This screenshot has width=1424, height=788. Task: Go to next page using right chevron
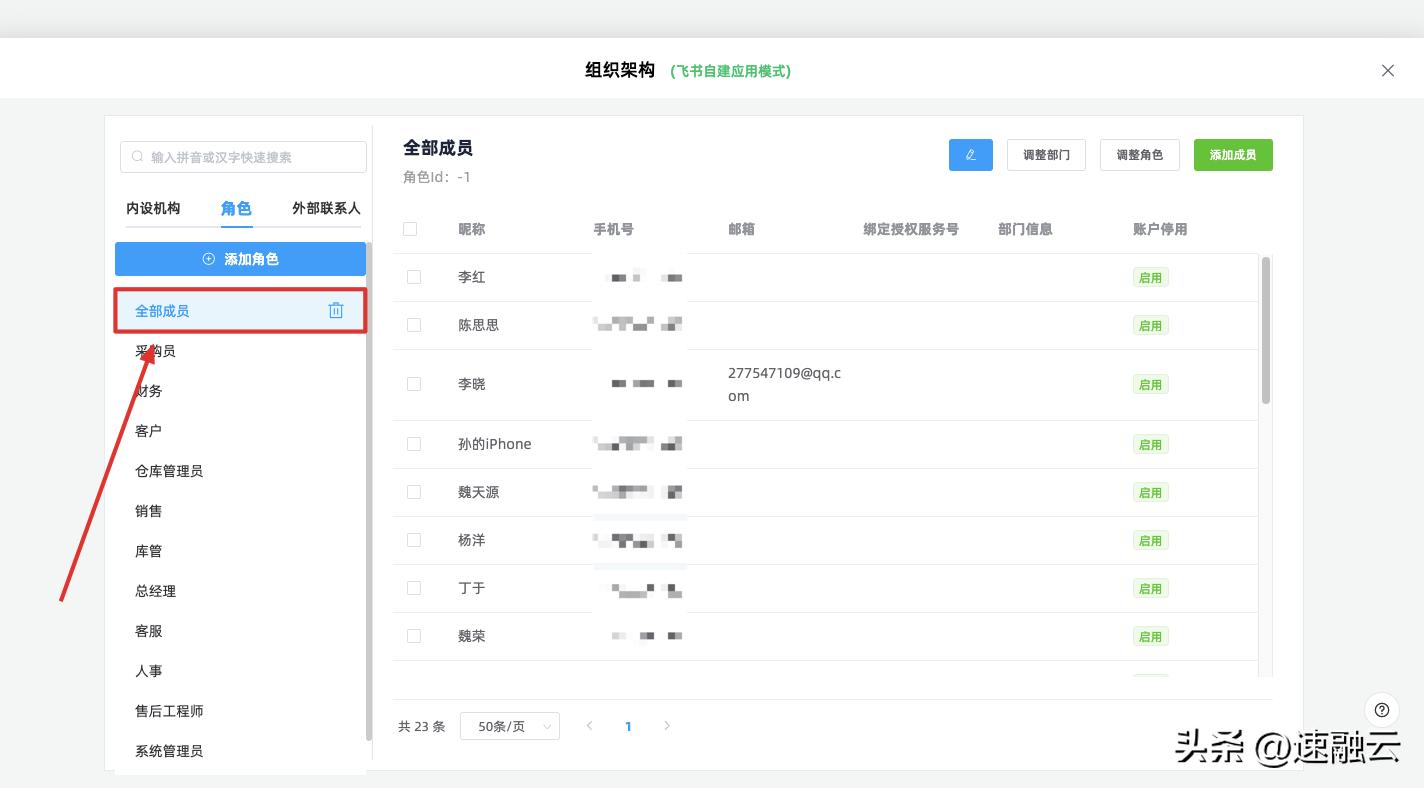[667, 726]
